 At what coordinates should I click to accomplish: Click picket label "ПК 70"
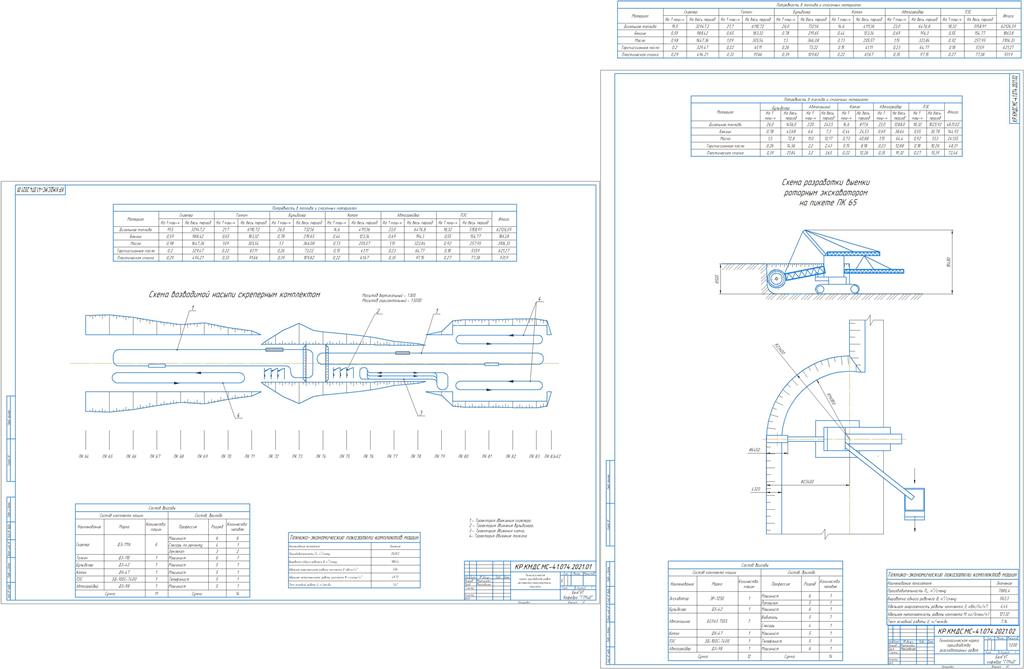227,456
